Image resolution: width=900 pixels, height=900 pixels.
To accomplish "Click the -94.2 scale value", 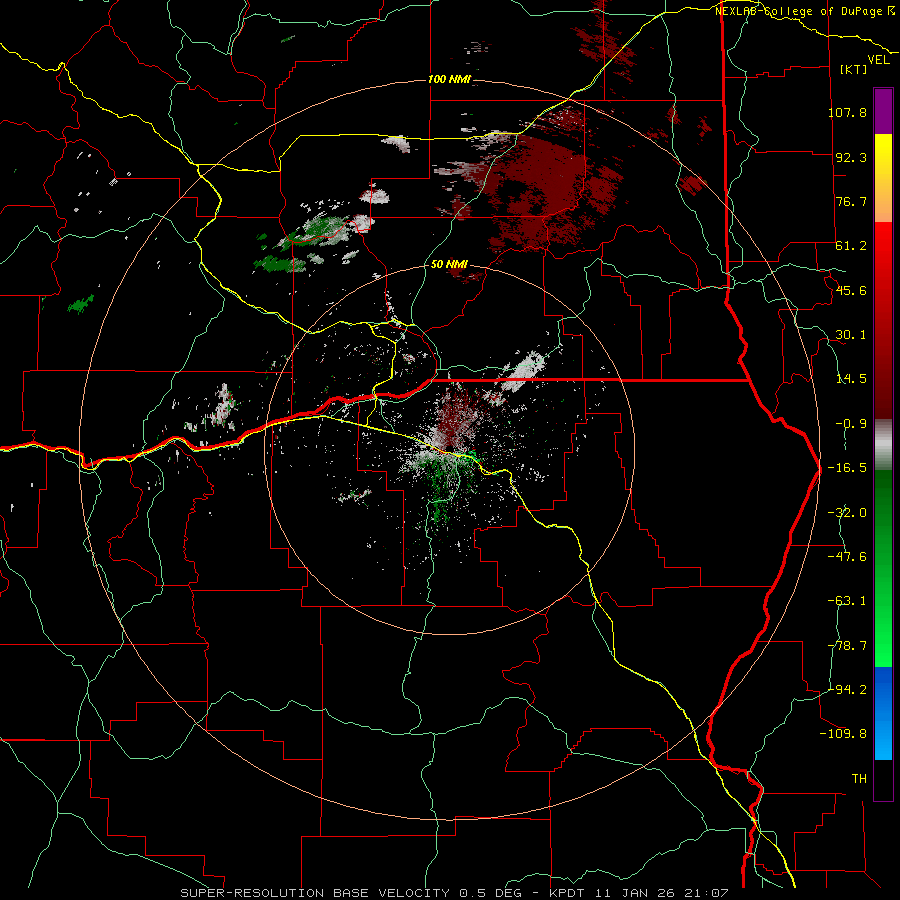I will click(x=847, y=689).
